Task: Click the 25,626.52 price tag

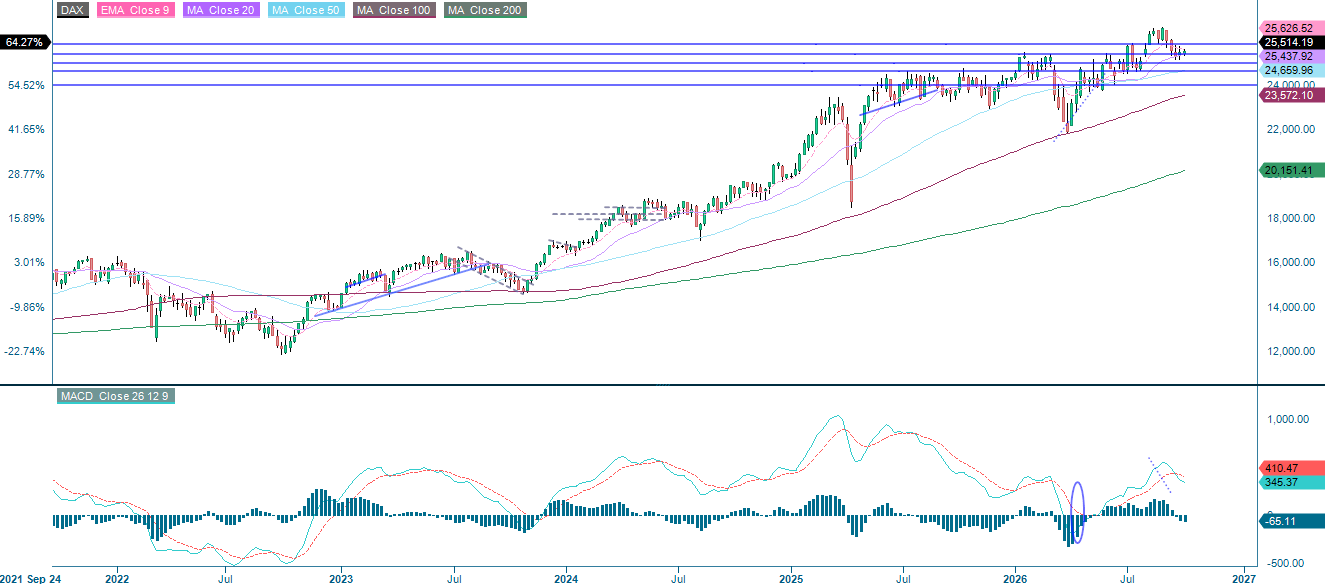Action: 1291,28
